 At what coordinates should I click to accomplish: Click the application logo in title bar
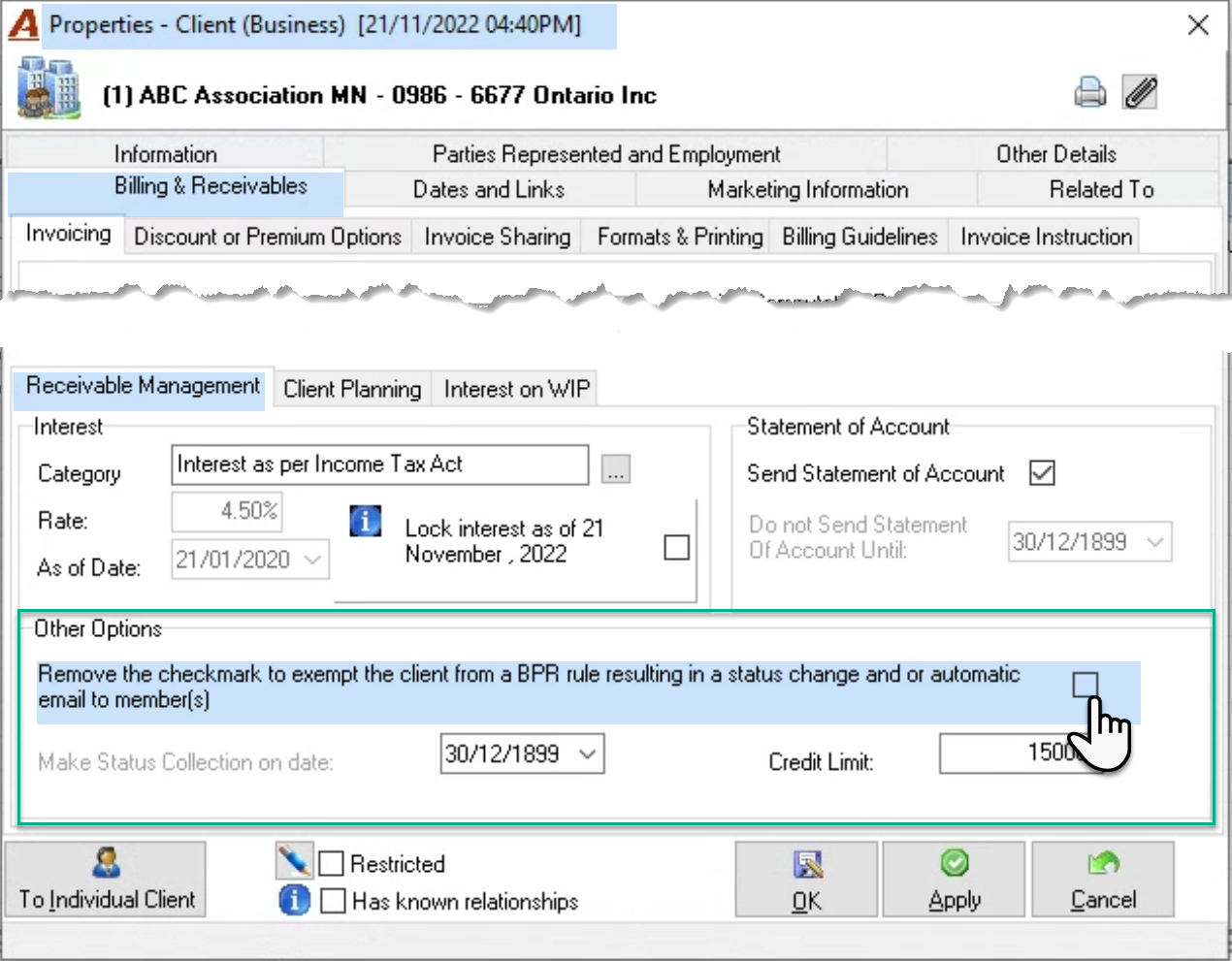coord(23,25)
